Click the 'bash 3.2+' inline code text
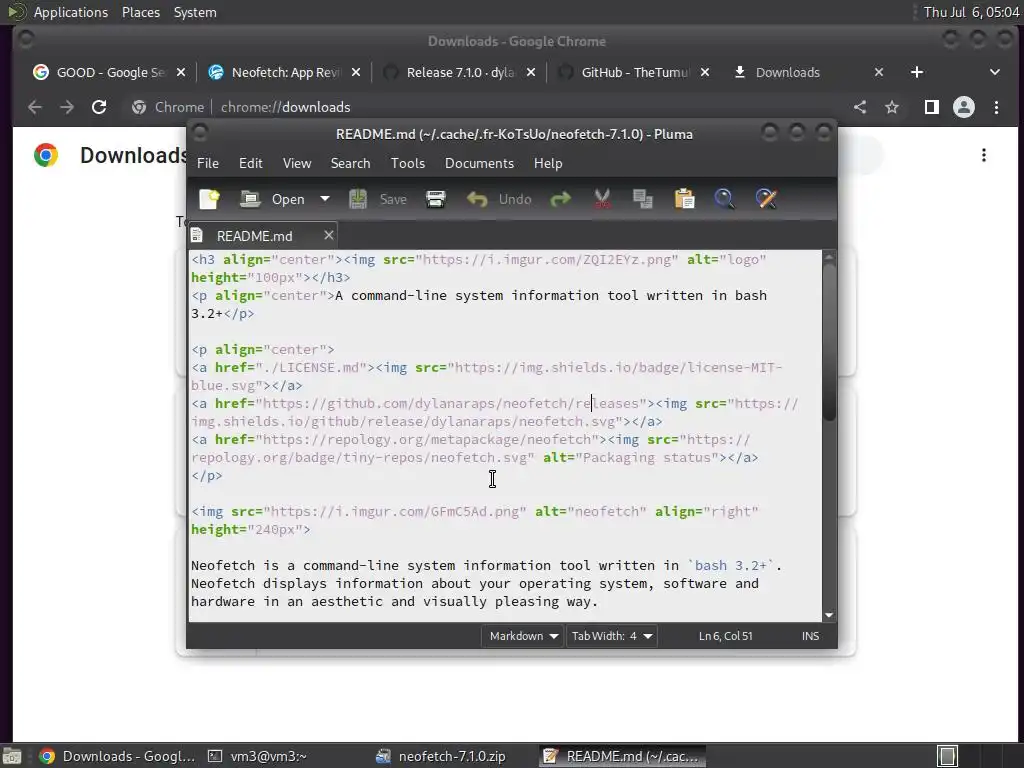1024x768 pixels. coord(731,566)
